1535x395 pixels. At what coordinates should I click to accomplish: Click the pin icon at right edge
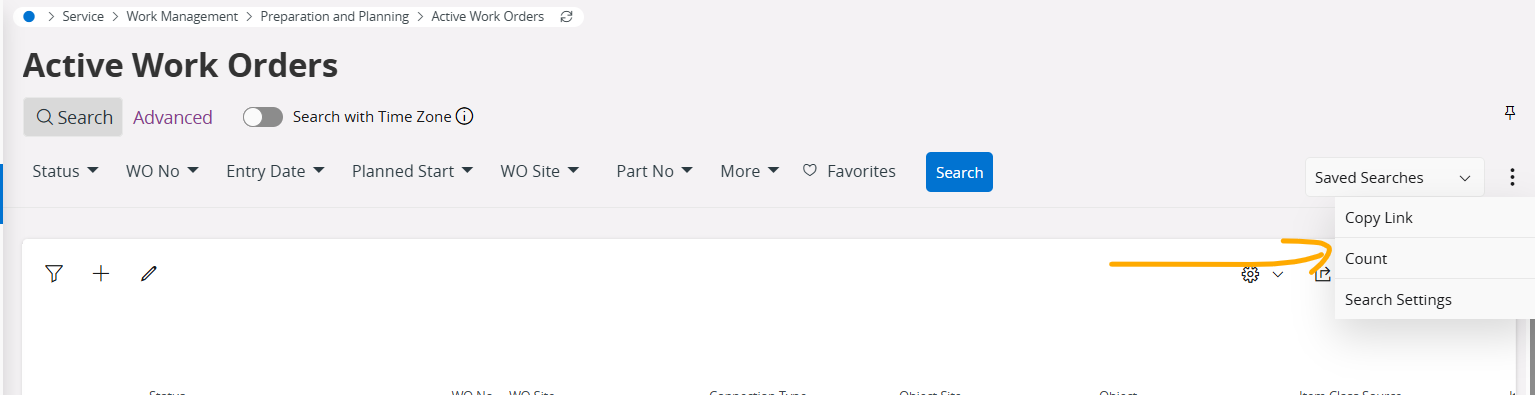click(1510, 113)
